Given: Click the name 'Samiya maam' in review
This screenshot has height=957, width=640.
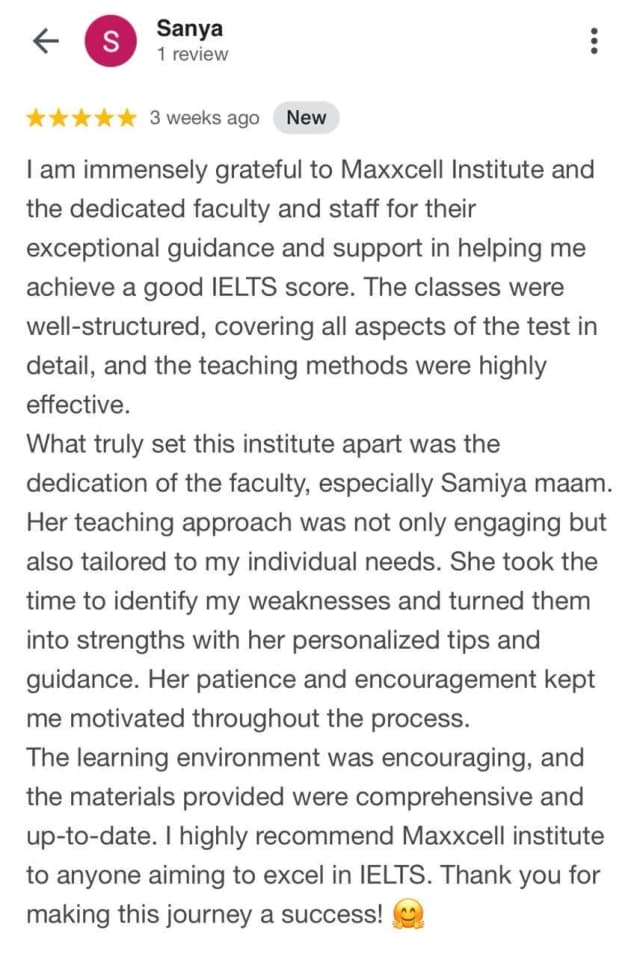Looking at the screenshot, I should 526,484.
